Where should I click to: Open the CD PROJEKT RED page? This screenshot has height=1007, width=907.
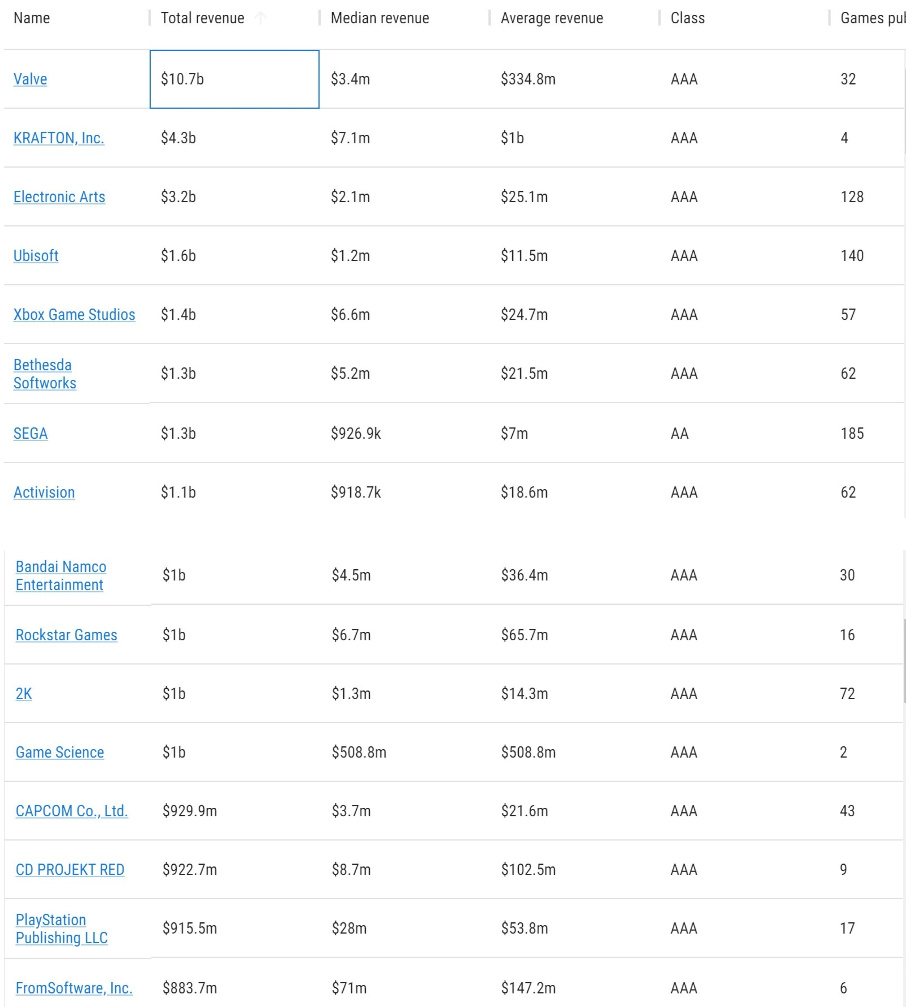[70, 870]
